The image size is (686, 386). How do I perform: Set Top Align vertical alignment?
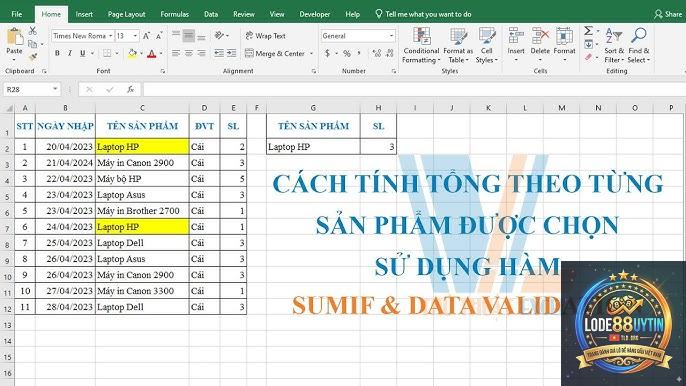tap(176, 35)
